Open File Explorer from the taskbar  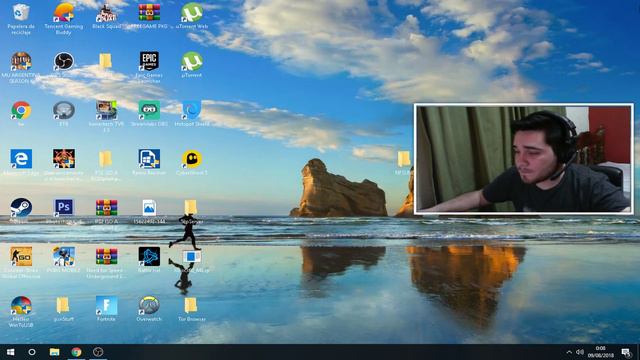[x=54, y=352]
